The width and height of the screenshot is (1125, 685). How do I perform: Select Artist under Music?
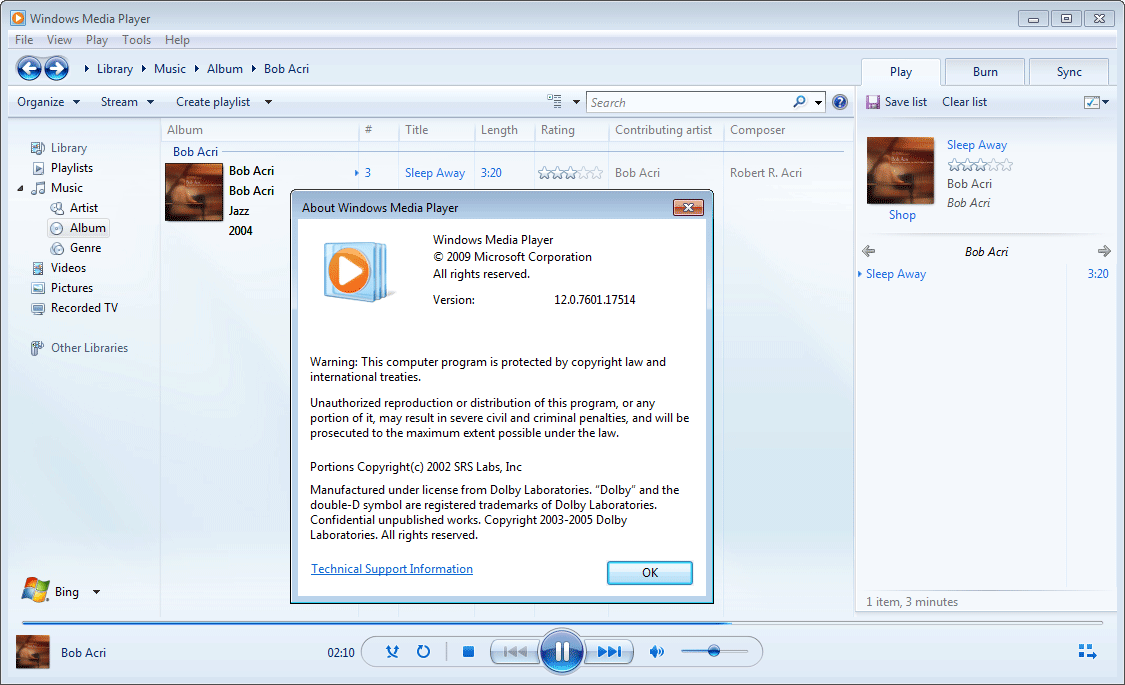[84, 208]
